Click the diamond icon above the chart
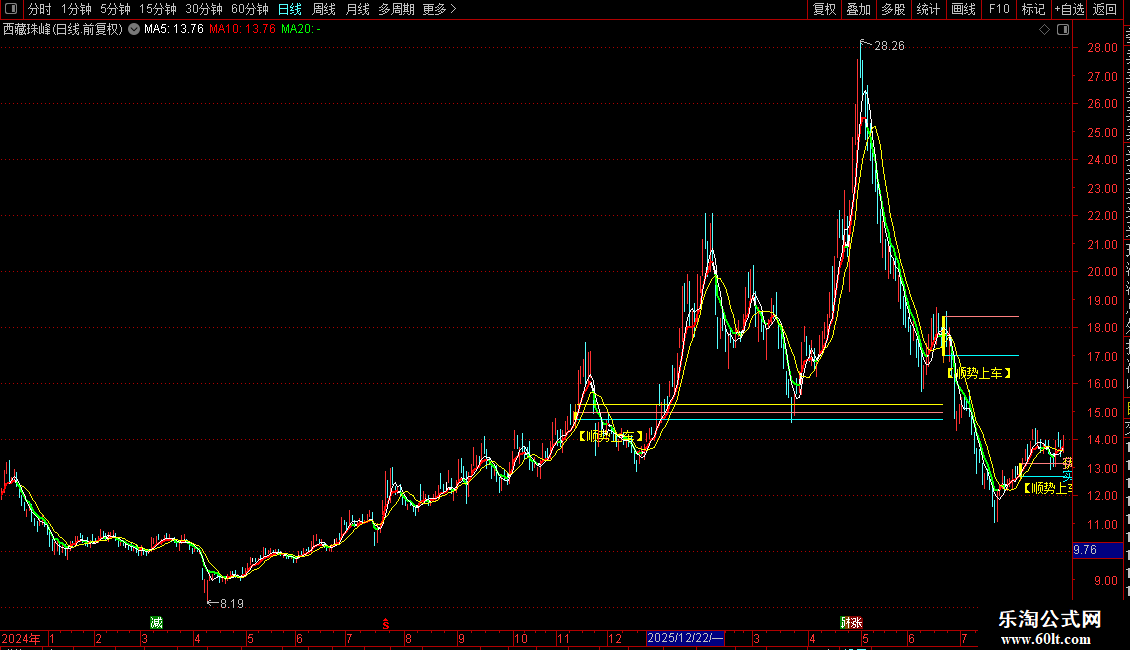This screenshot has width=1130, height=650. pos(1044,29)
